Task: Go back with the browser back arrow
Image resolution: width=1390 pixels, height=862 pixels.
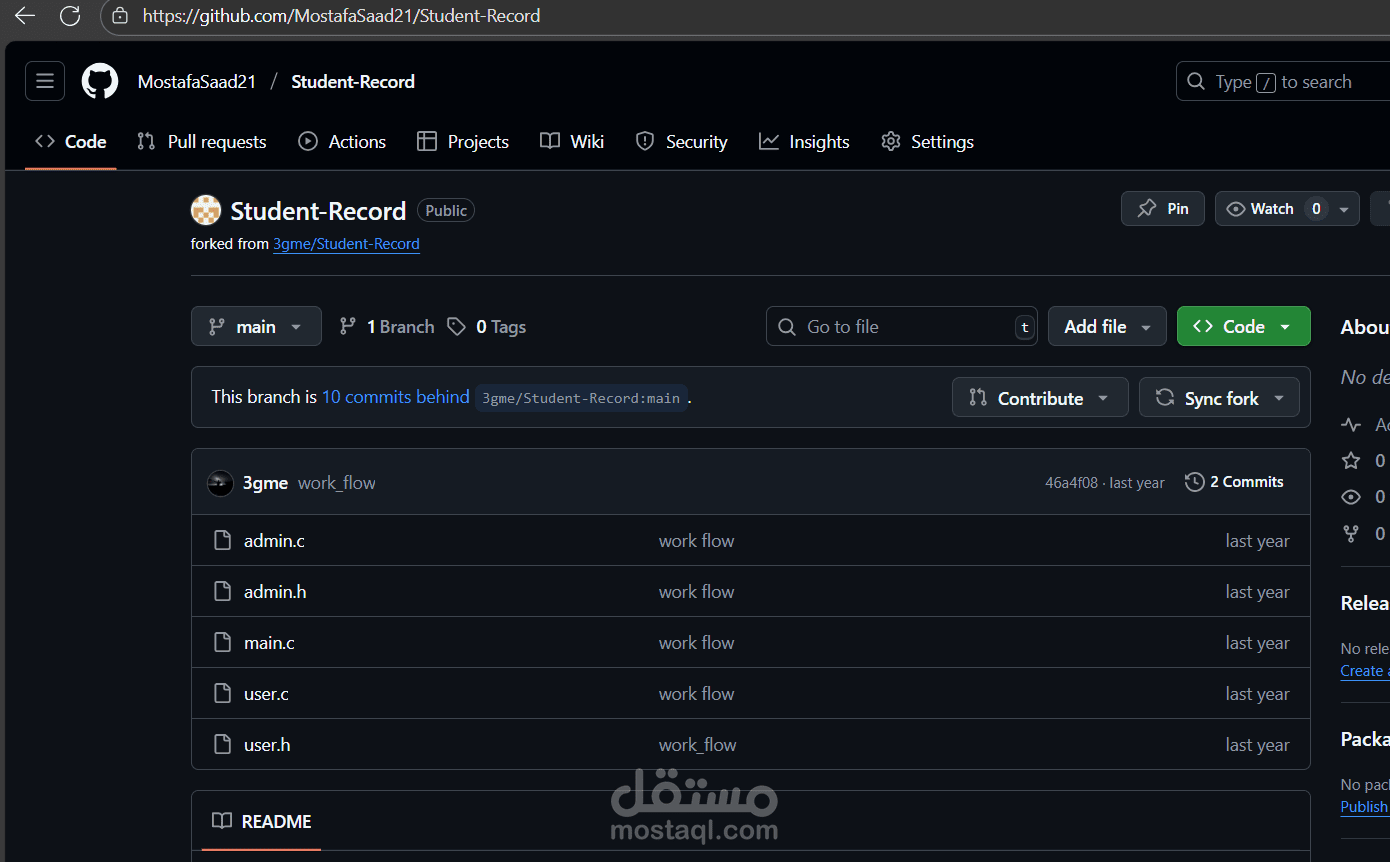Action: coord(25,16)
